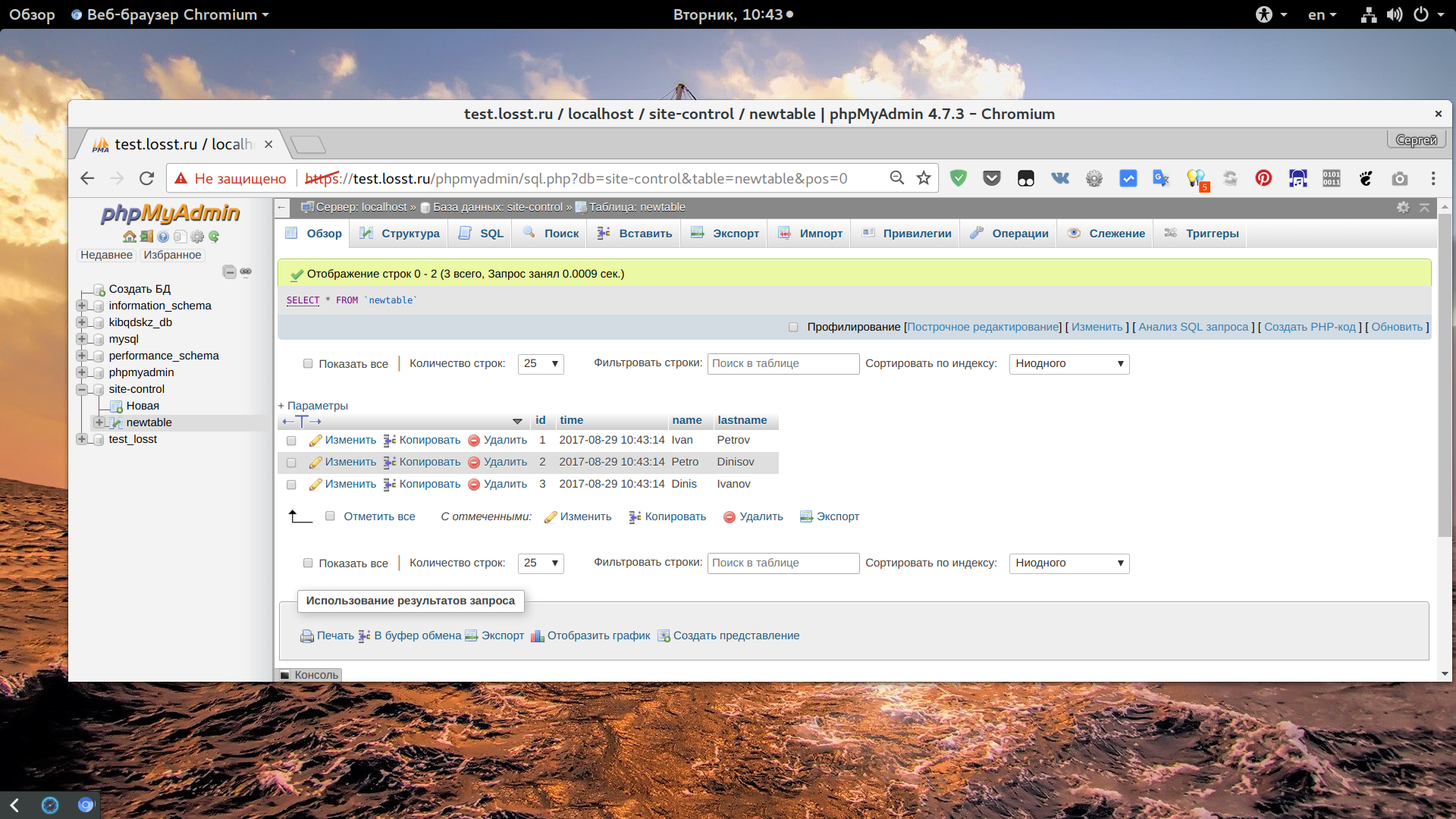The width and height of the screenshot is (1456, 819).
Task: Hide navigation panel with left-arrow button
Action: [x=281, y=207]
